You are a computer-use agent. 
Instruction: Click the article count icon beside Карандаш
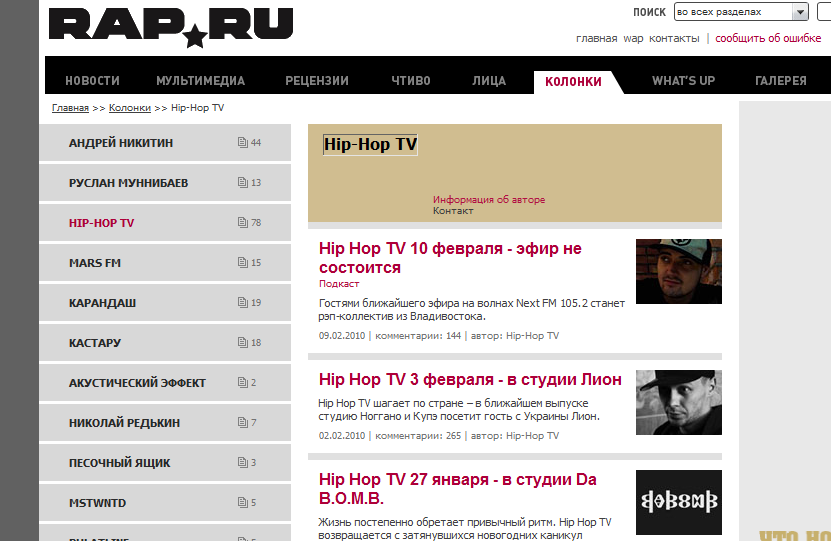tap(243, 302)
